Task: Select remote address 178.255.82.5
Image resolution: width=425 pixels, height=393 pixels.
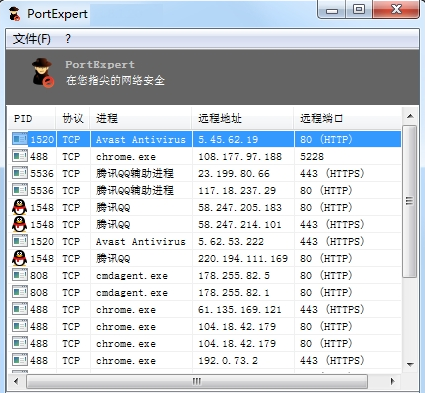Action: [x=234, y=275]
